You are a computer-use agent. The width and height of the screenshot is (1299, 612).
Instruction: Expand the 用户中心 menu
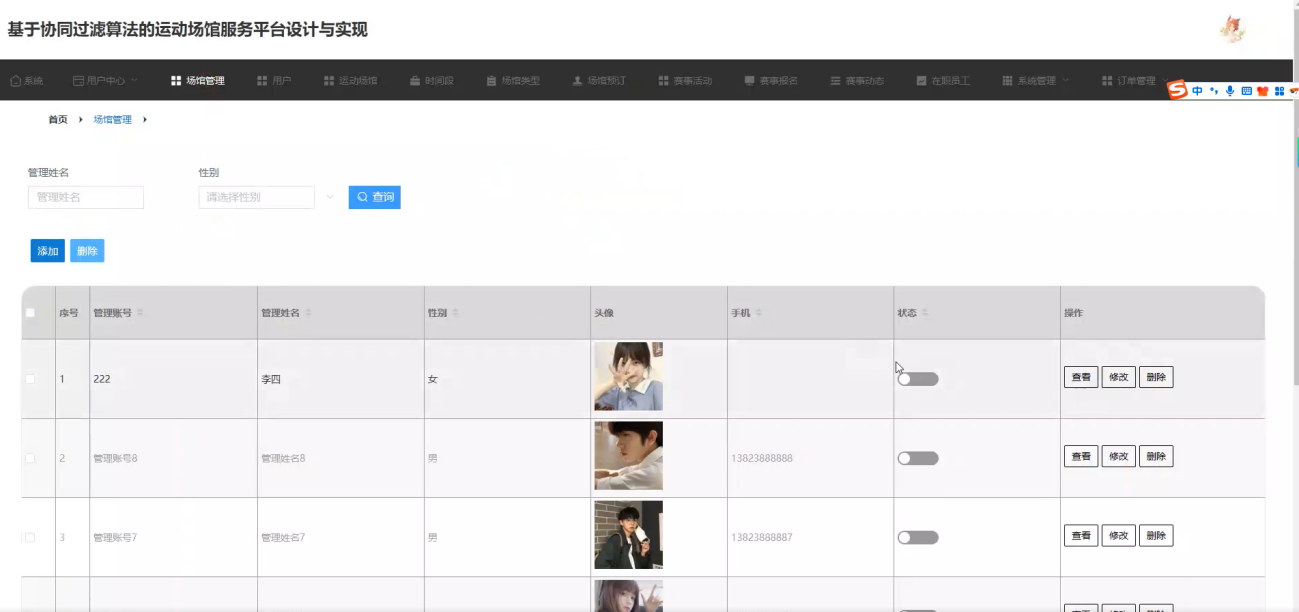tap(105, 81)
